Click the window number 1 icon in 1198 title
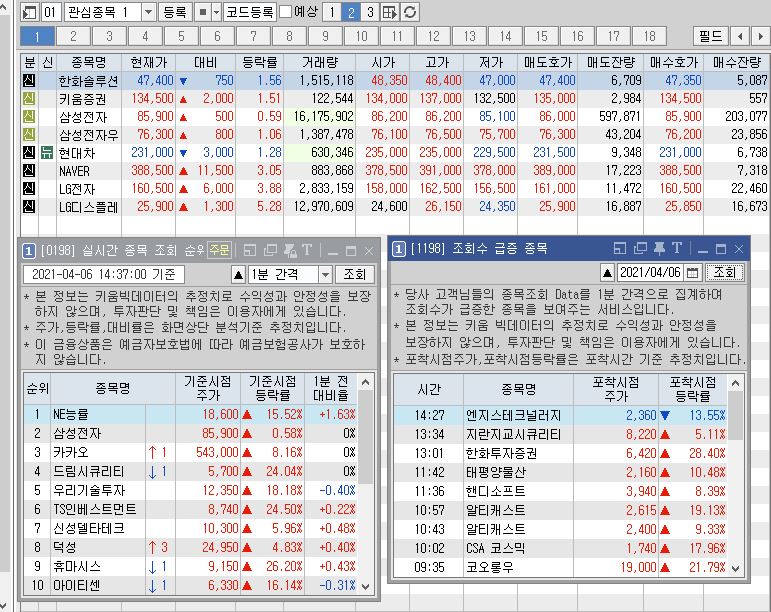This screenshot has width=771, height=612. (x=398, y=249)
